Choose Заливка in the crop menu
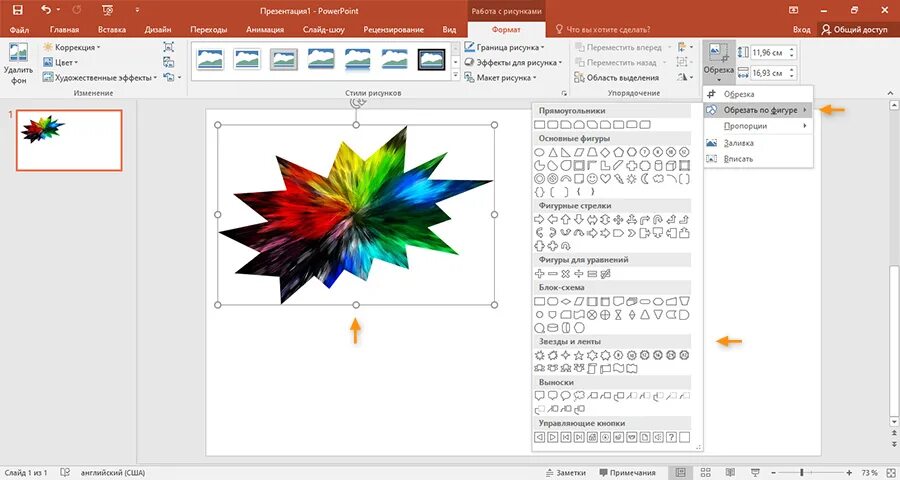900x480 pixels. [758, 143]
